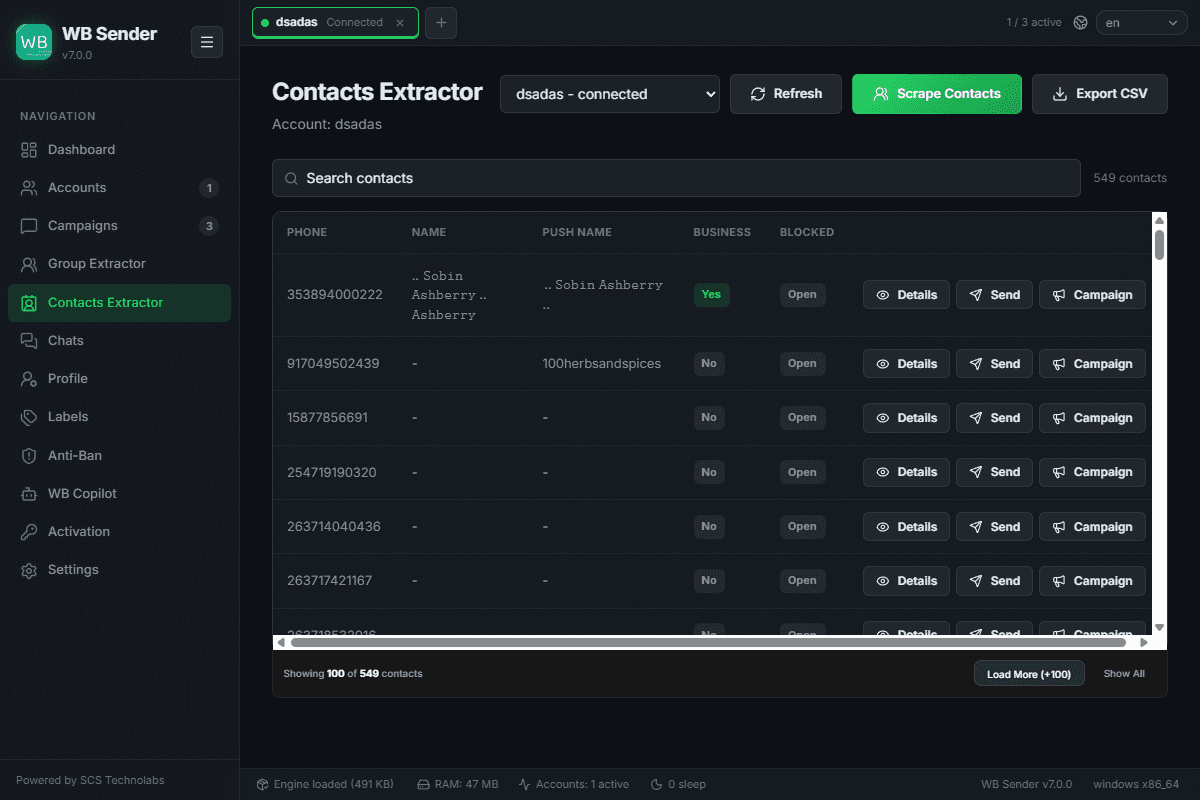Image resolution: width=1200 pixels, height=800 pixels.
Task: Click Campaign for 15877856691
Action: [1092, 418]
